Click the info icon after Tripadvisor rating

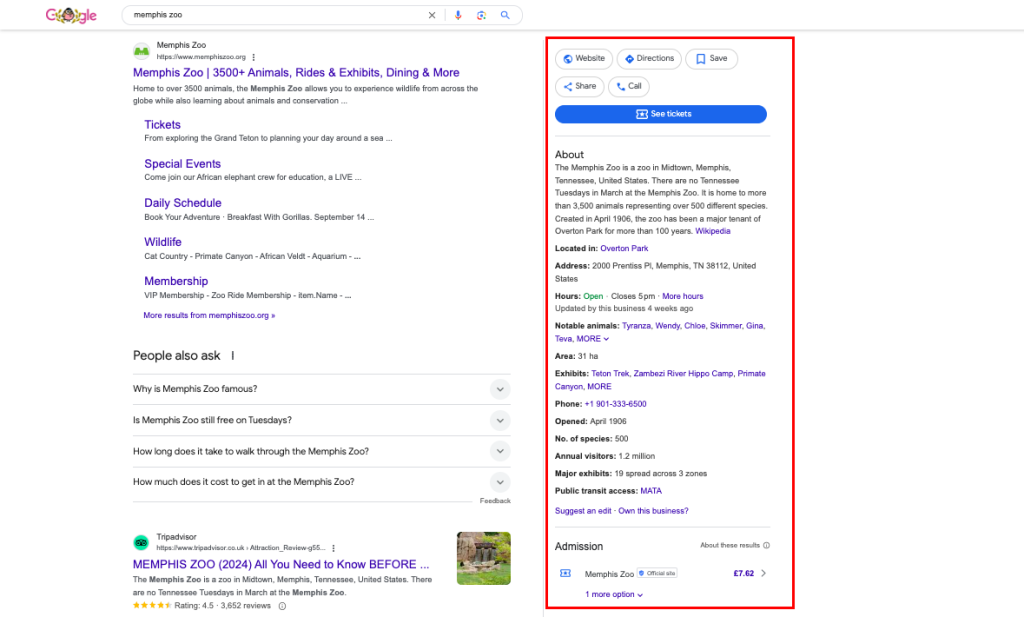point(282,605)
